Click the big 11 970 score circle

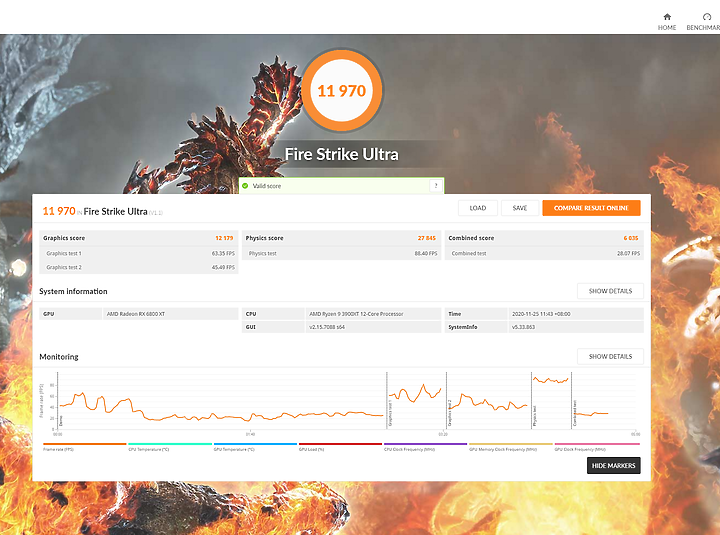coord(342,90)
